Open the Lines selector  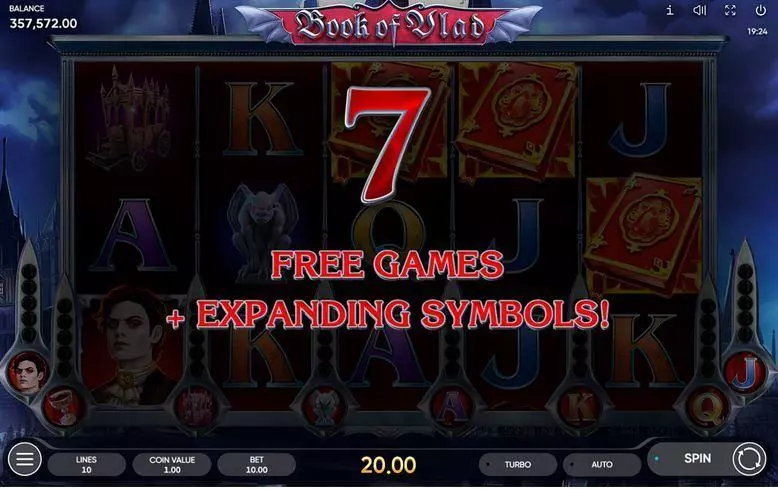(x=86, y=465)
